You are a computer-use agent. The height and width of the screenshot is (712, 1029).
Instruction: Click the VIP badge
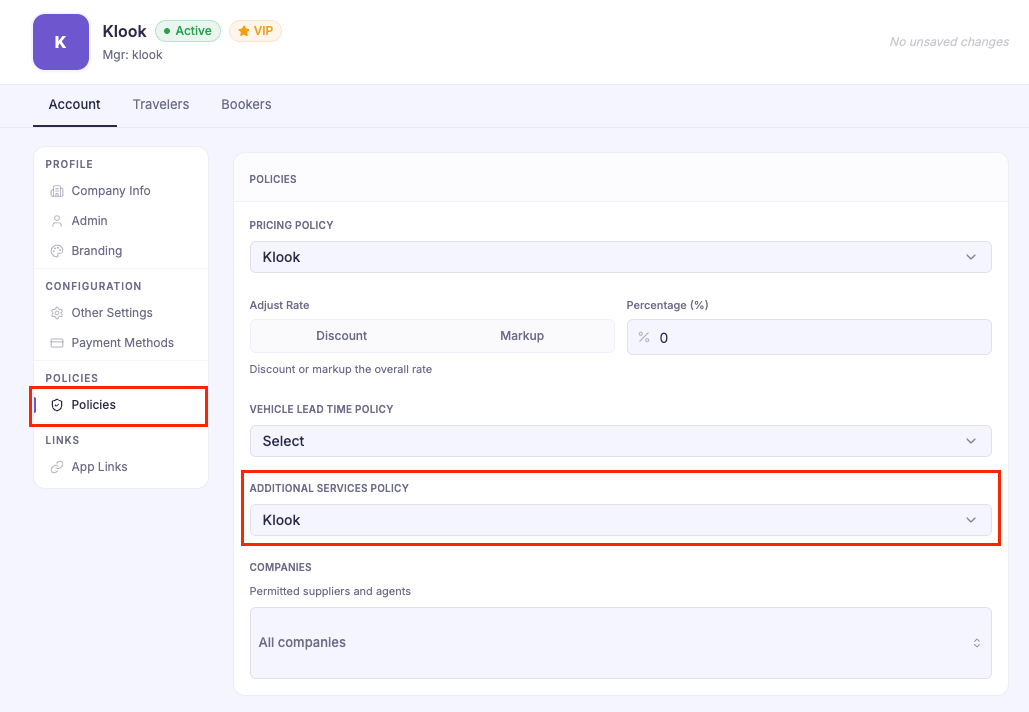coord(255,31)
